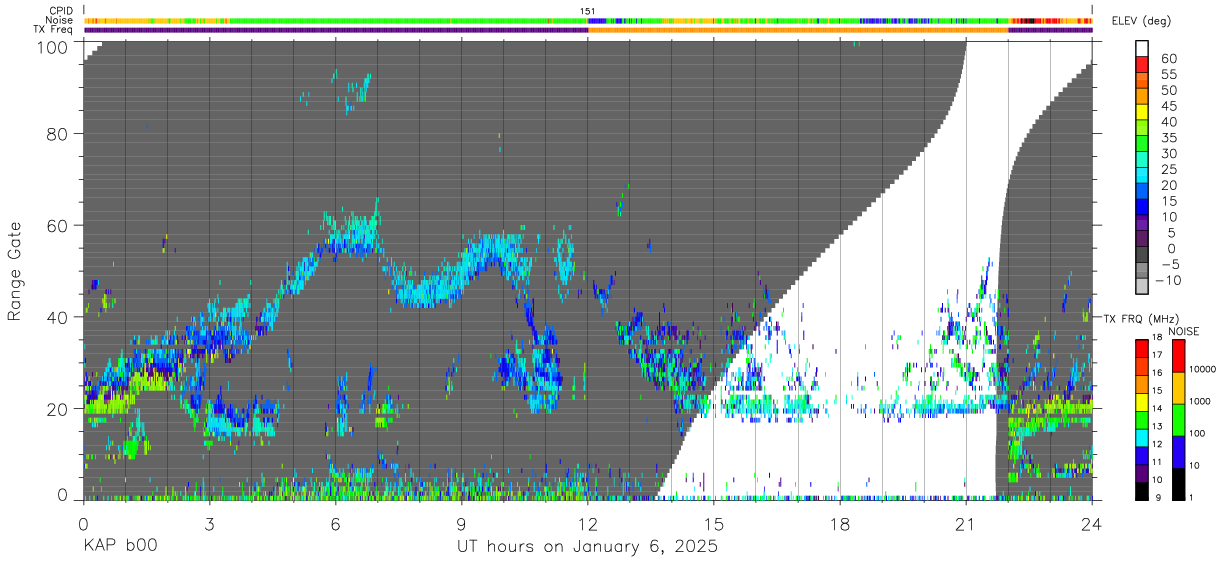Click the "35" label on elevation colorbar
This screenshot has height=567, width=1228.
coord(1168,137)
